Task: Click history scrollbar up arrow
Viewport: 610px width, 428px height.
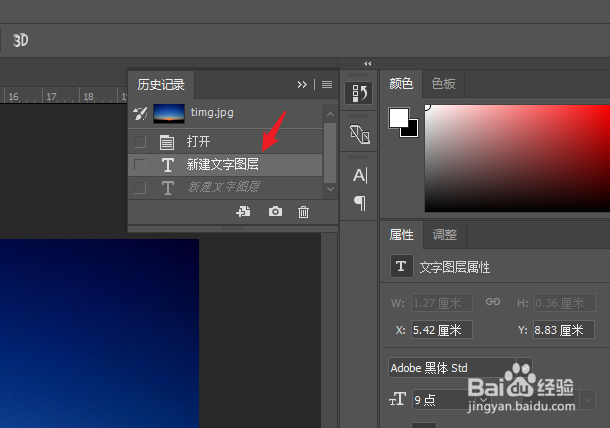Action: [x=330, y=114]
